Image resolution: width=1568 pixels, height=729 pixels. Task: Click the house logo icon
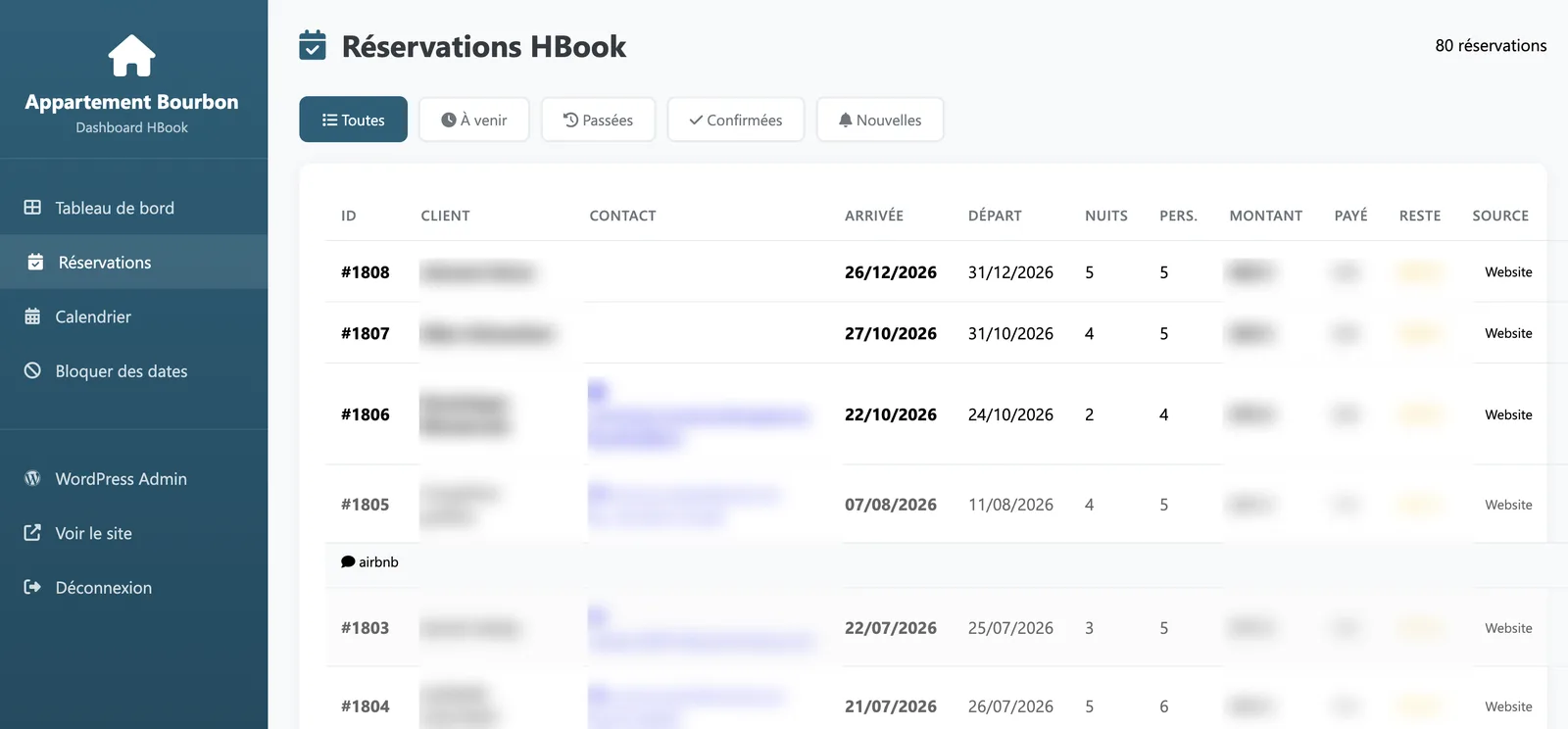click(131, 56)
